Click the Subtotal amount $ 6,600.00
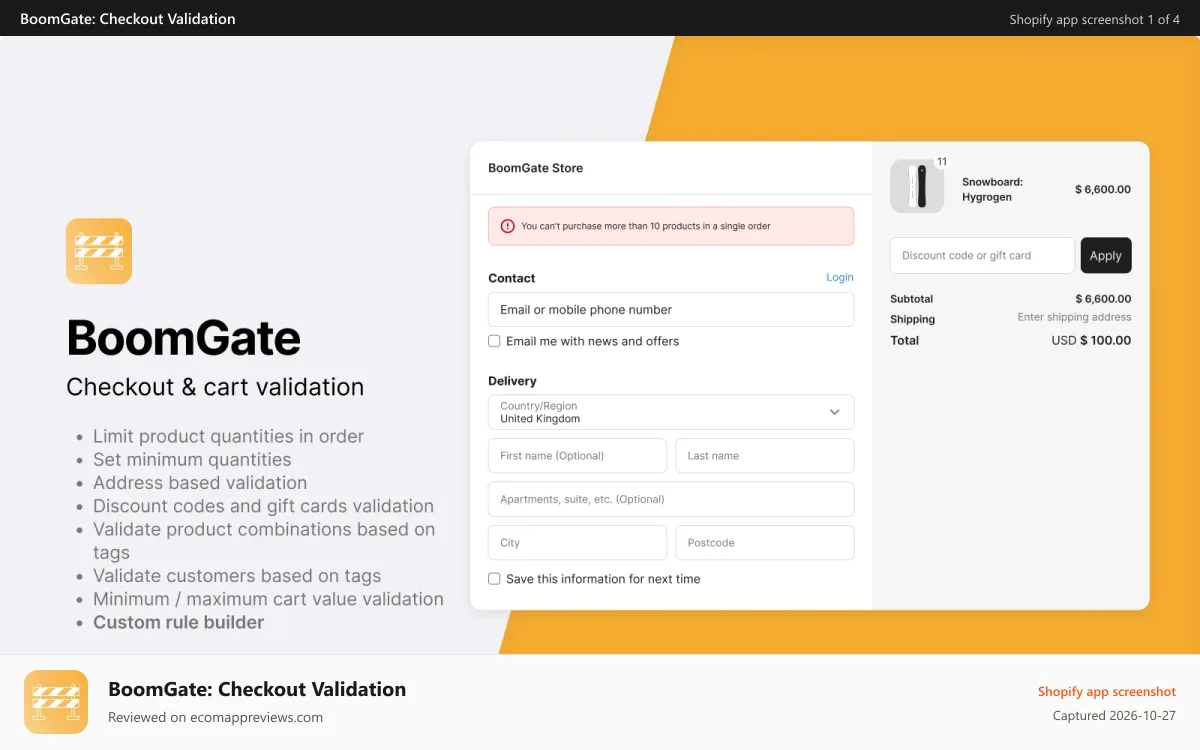1200x750 pixels. click(1103, 298)
